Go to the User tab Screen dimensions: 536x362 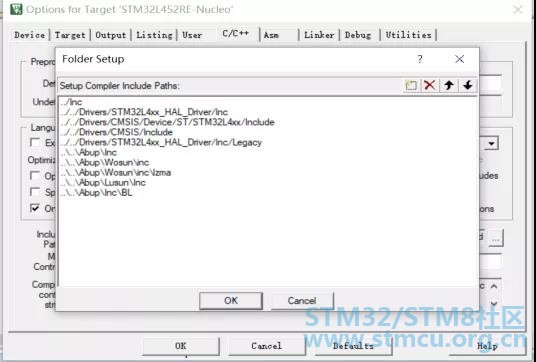(192, 35)
